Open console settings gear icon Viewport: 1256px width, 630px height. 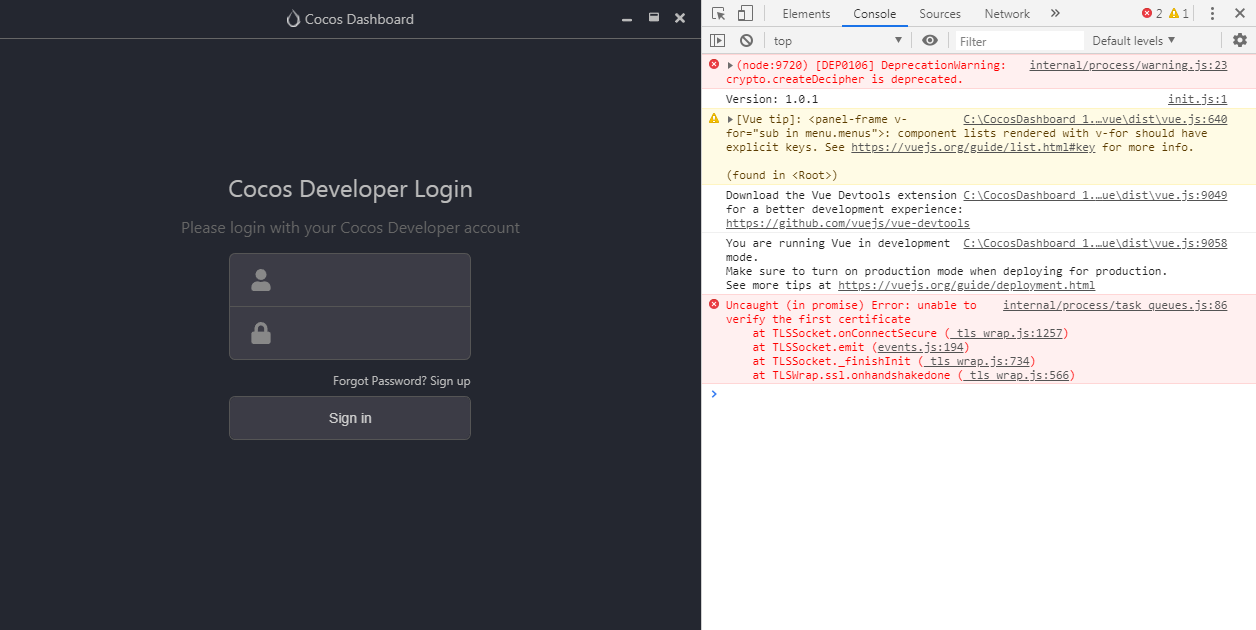(x=1240, y=40)
